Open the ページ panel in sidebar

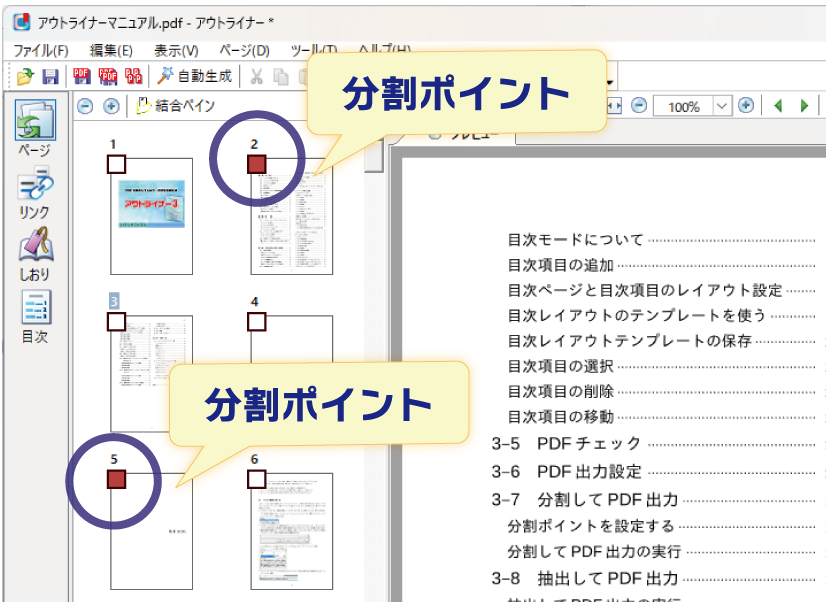35,128
